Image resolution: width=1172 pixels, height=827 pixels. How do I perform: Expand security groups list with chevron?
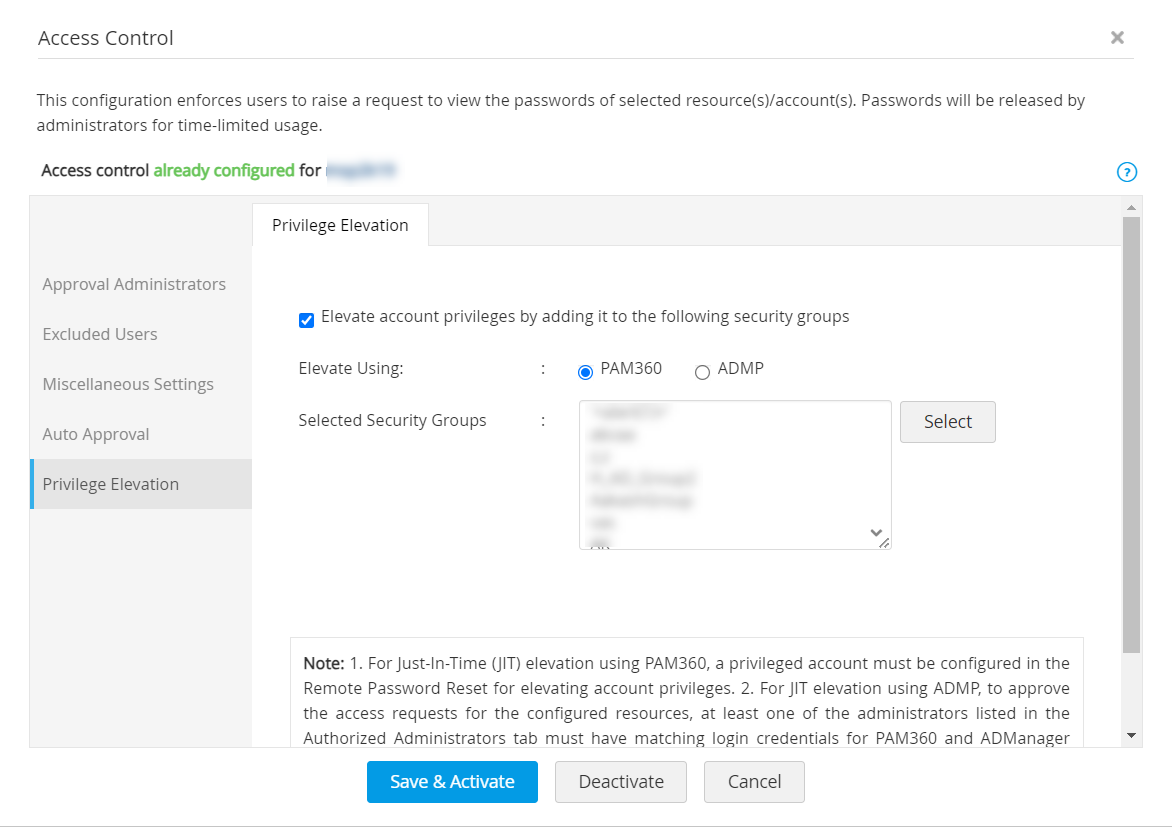tap(876, 532)
